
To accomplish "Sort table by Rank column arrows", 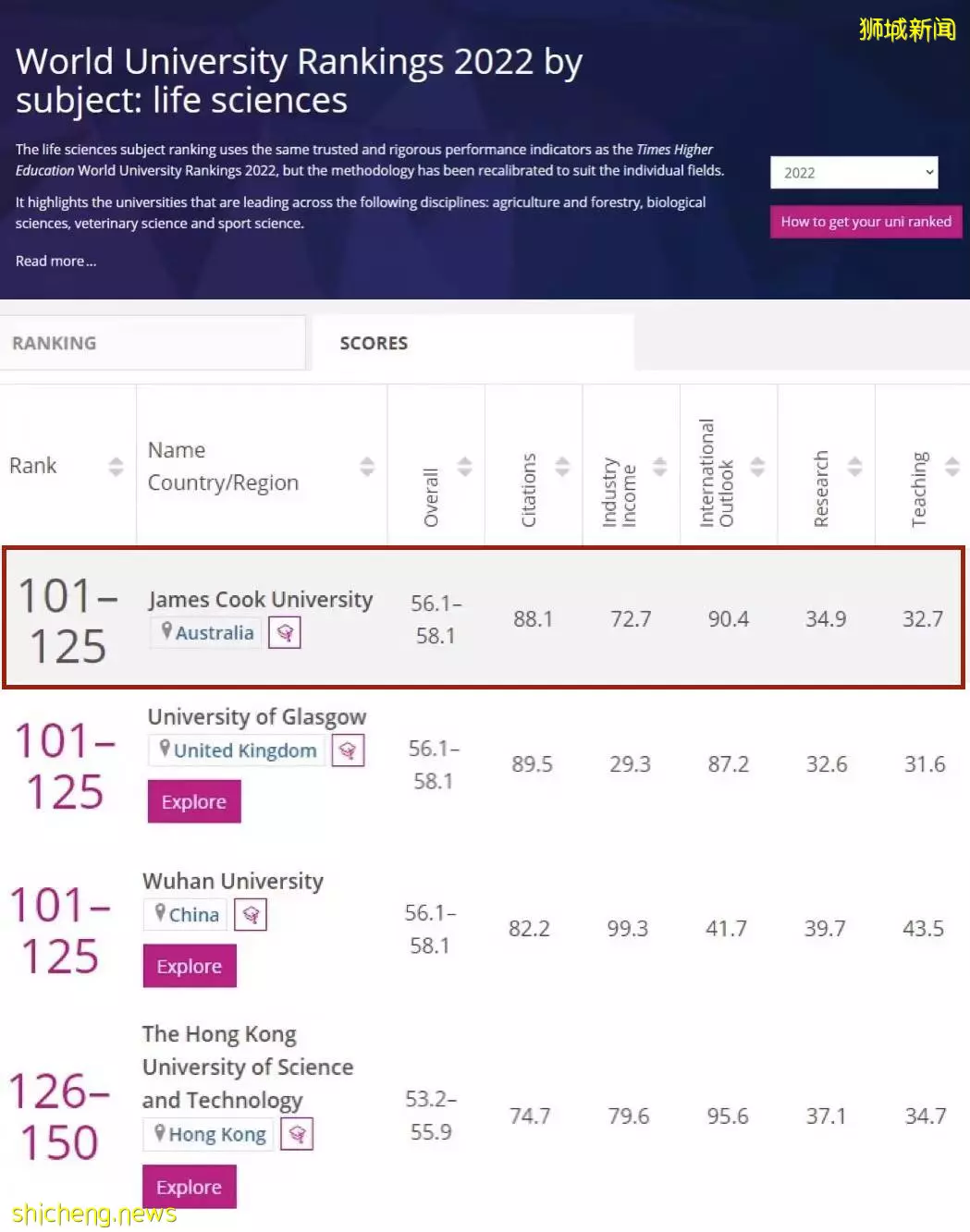I will point(116,467).
